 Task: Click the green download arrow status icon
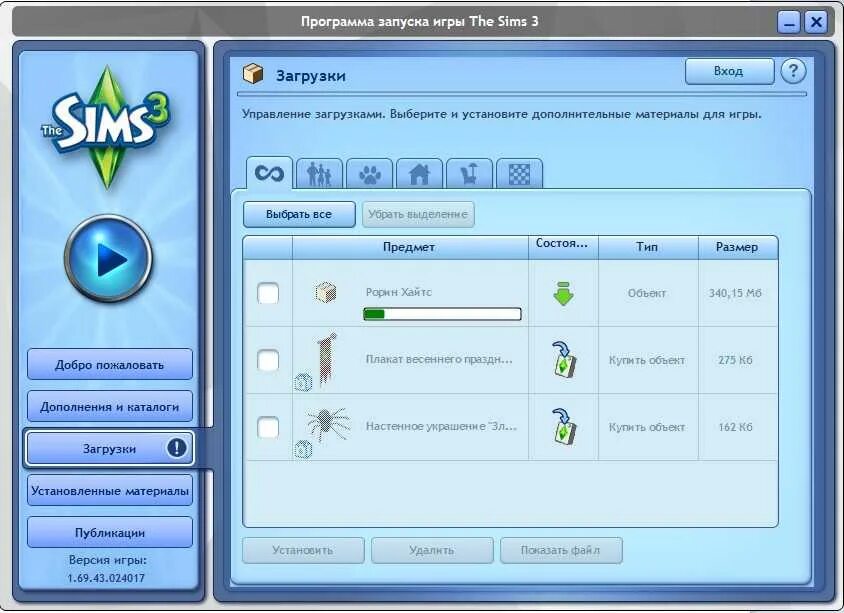pyautogui.click(x=563, y=293)
